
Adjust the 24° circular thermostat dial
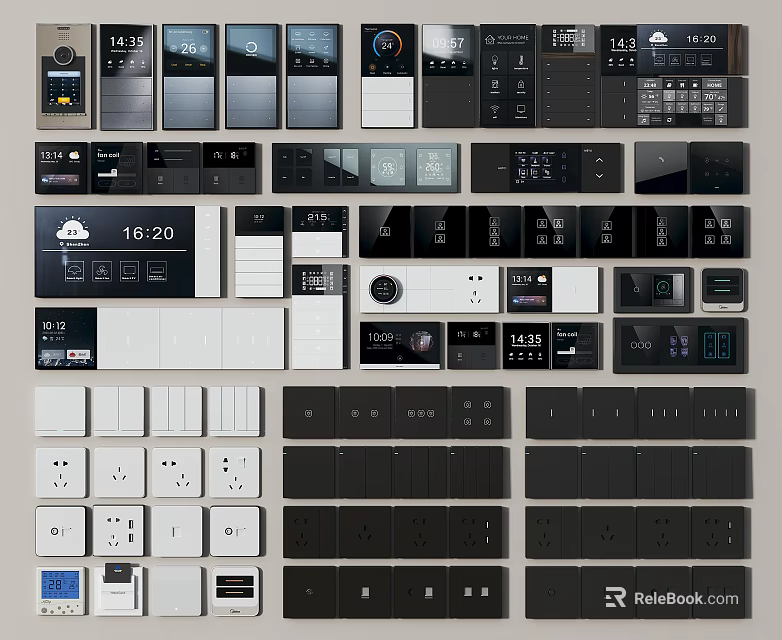pos(387,45)
